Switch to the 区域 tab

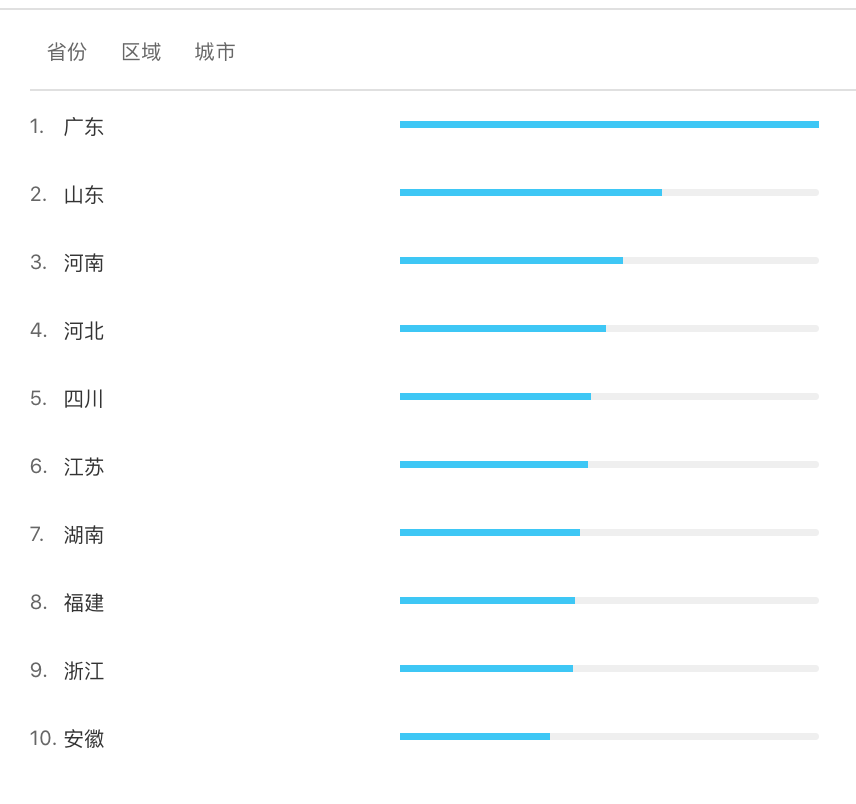point(141,52)
